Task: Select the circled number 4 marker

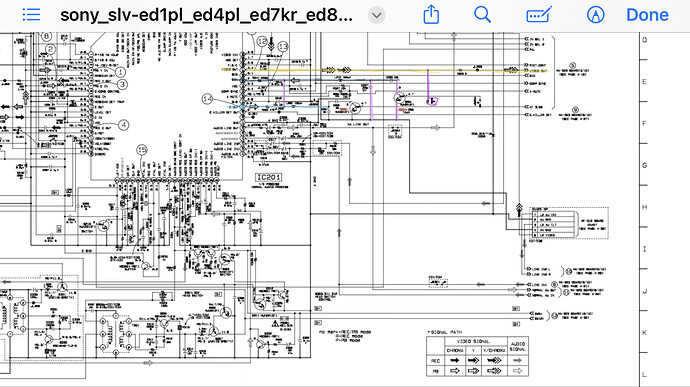Action: point(124,125)
